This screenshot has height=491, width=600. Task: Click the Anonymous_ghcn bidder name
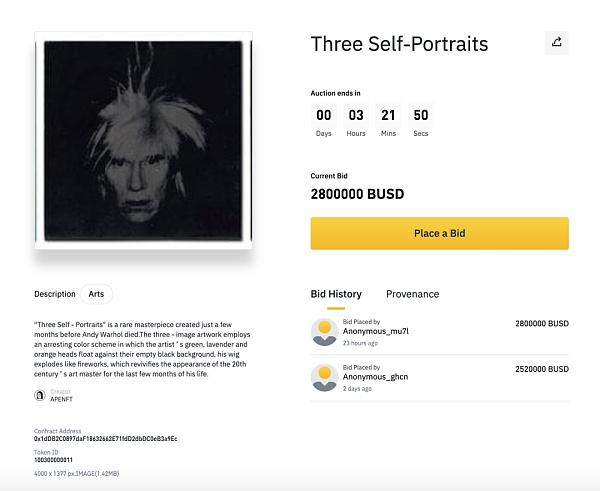[375, 377]
